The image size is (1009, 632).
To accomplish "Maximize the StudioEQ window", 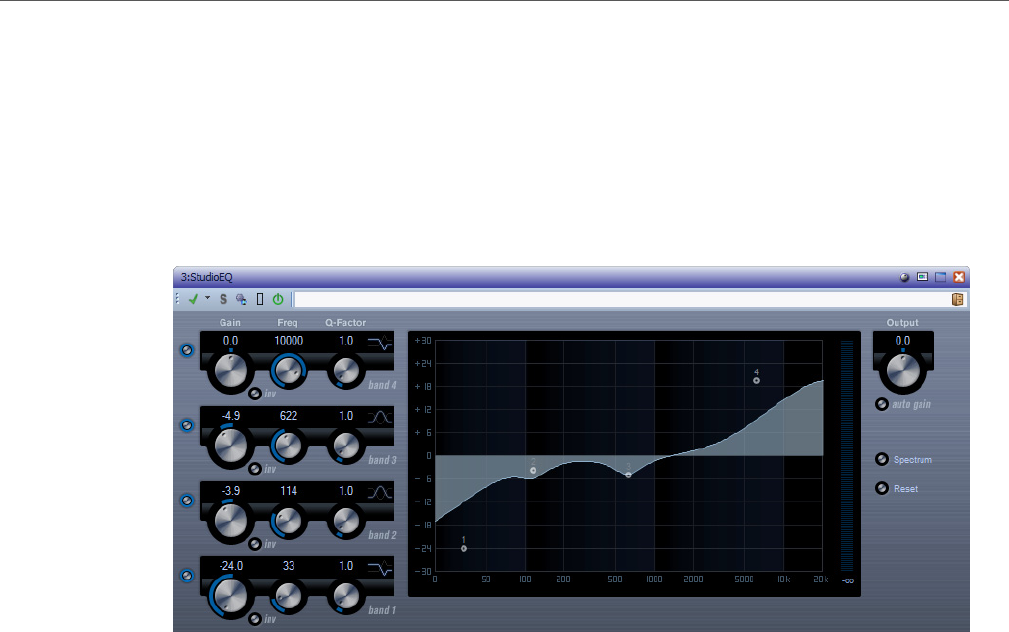I will click(x=941, y=277).
